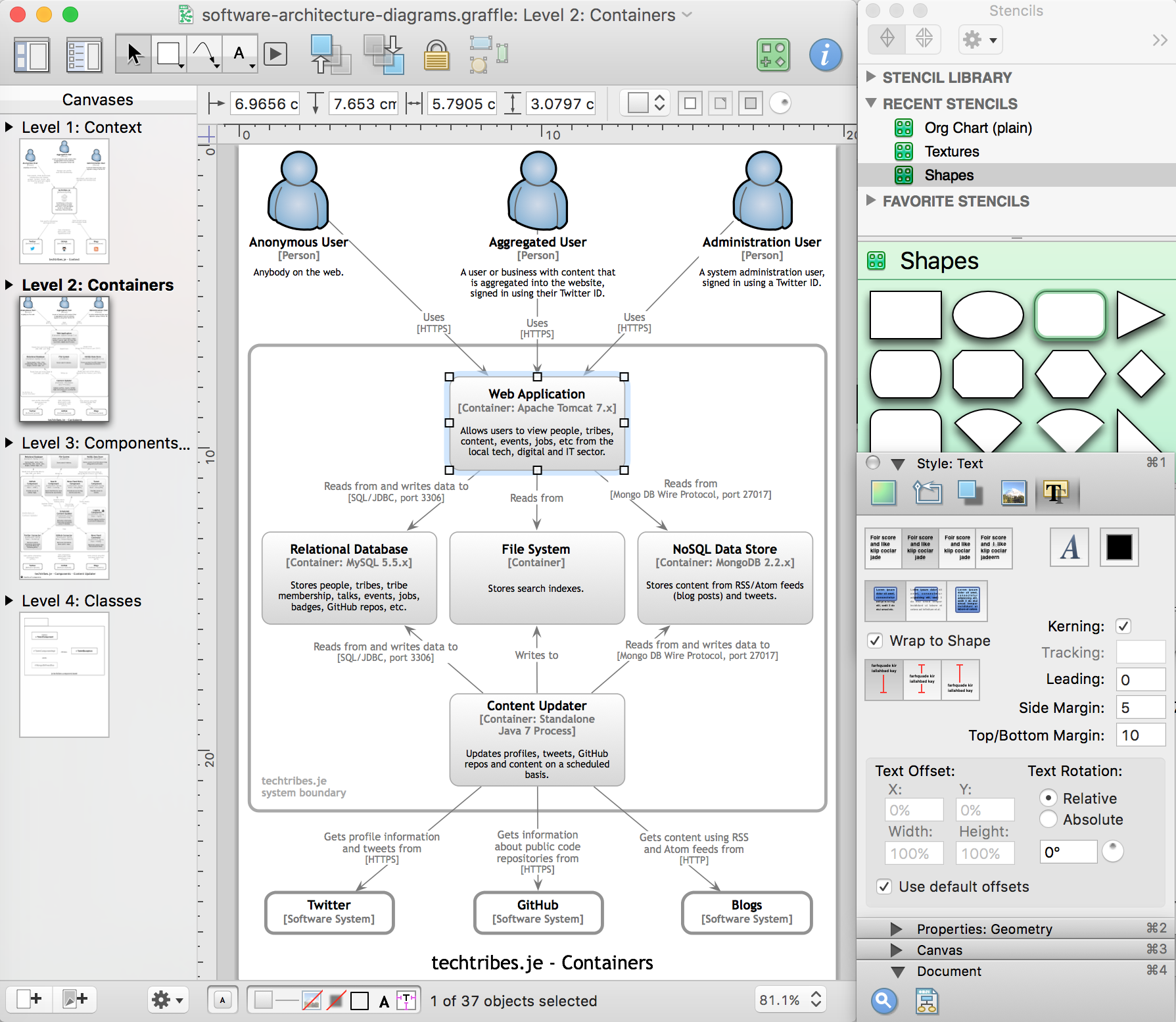Image resolution: width=1176 pixels, height=1022 pixels.
Task: Toggle the Style Text inspector radio circle
Action: pyautogui.click(x=873, y=463)
